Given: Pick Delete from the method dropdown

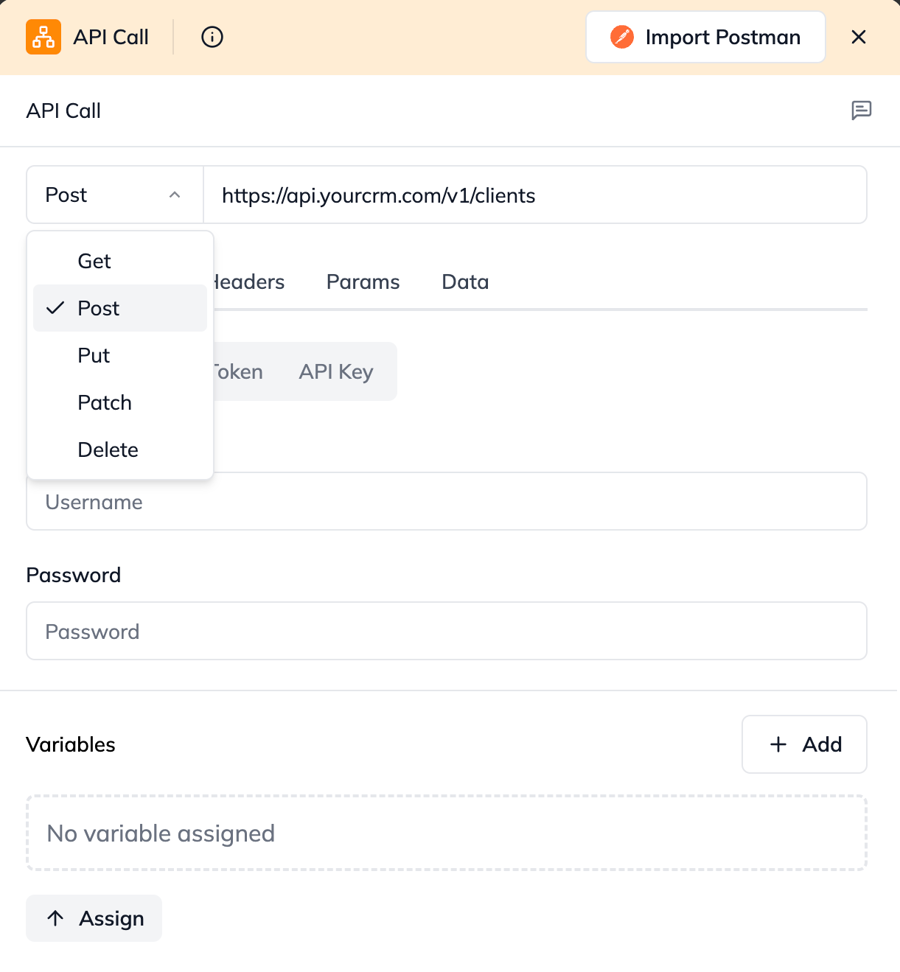Looking at the screenshot, I should 107,449.
